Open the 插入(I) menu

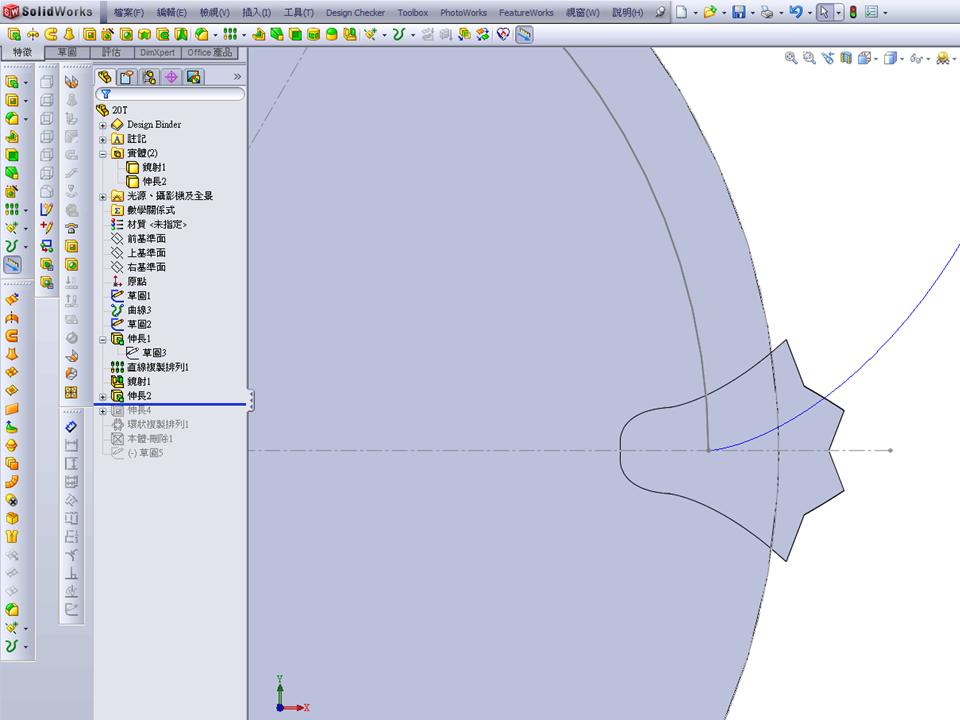[257, 12]
